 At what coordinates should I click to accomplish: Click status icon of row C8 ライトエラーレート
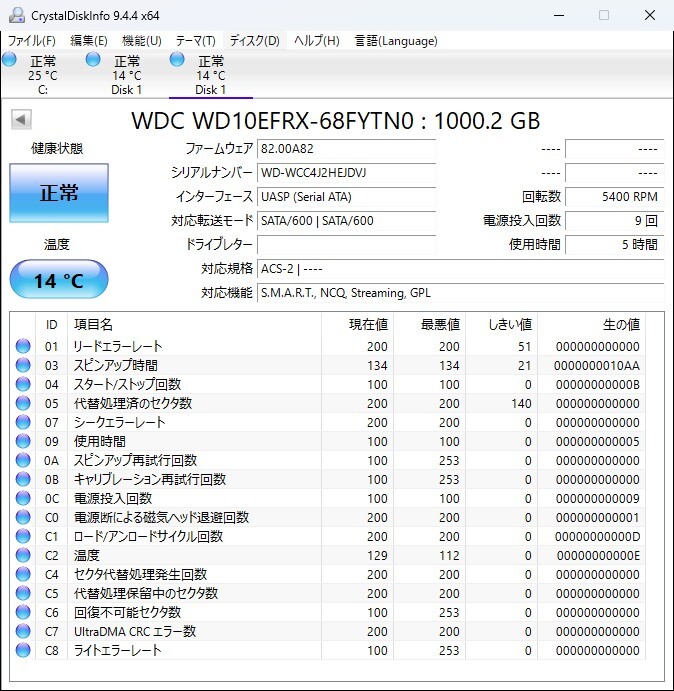[23, 650]
